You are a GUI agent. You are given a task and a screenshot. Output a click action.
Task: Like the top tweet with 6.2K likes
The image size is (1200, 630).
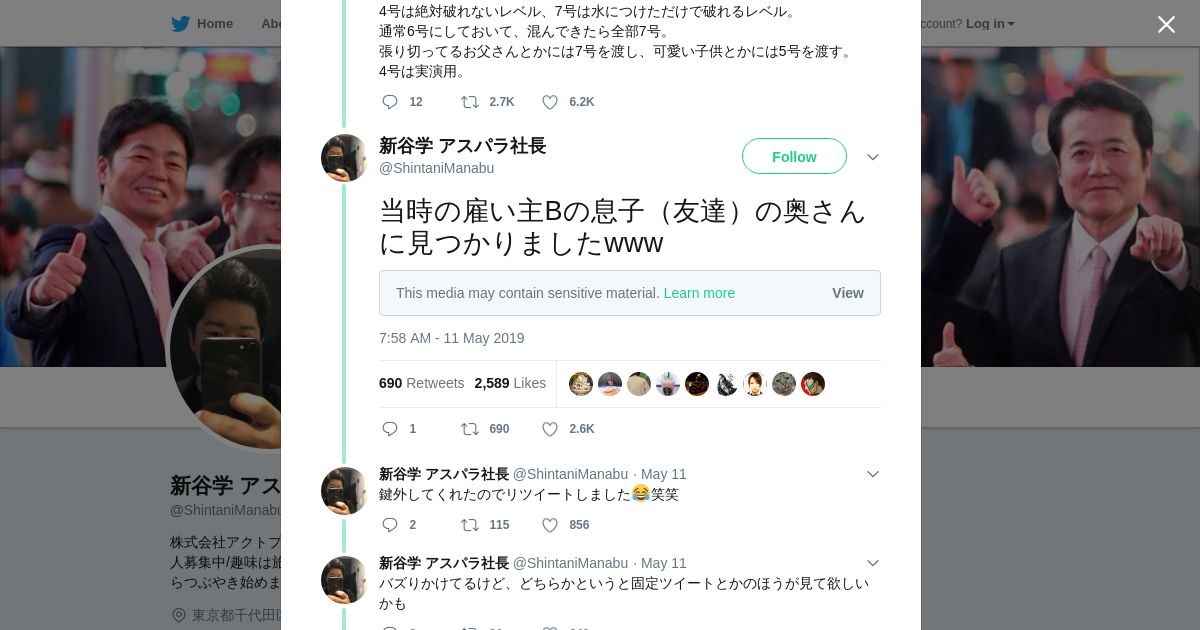(550, 102)
